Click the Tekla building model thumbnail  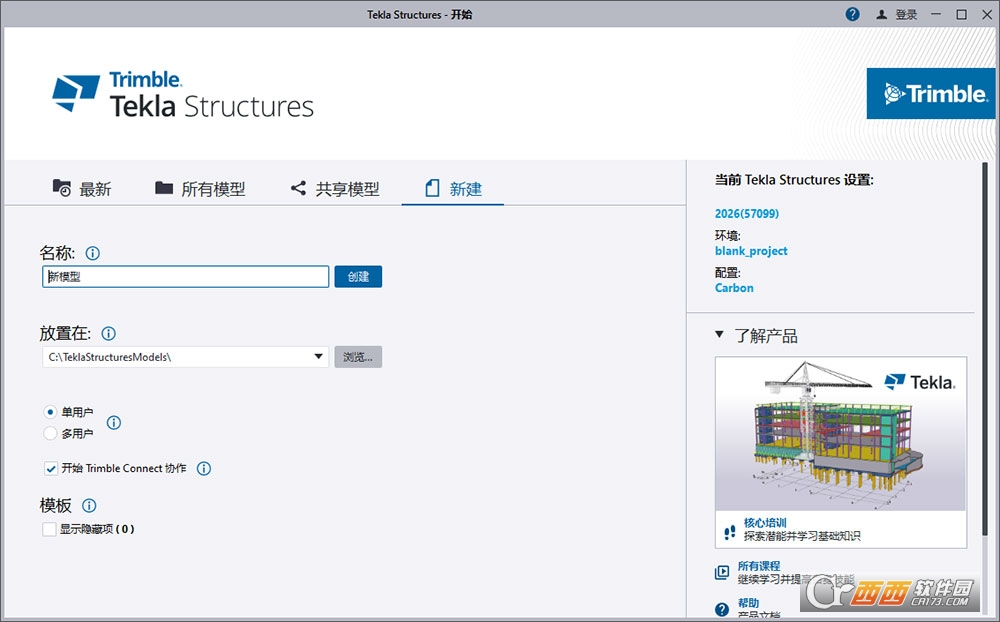coord(841,434)
